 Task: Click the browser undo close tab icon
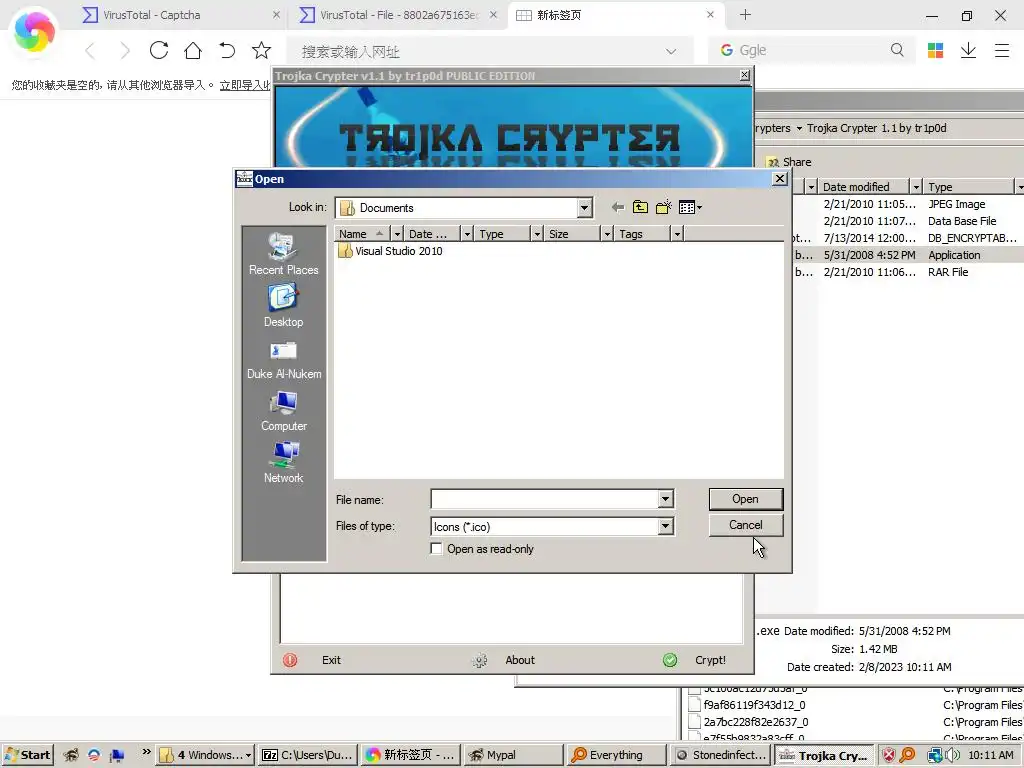coord(227,50)
